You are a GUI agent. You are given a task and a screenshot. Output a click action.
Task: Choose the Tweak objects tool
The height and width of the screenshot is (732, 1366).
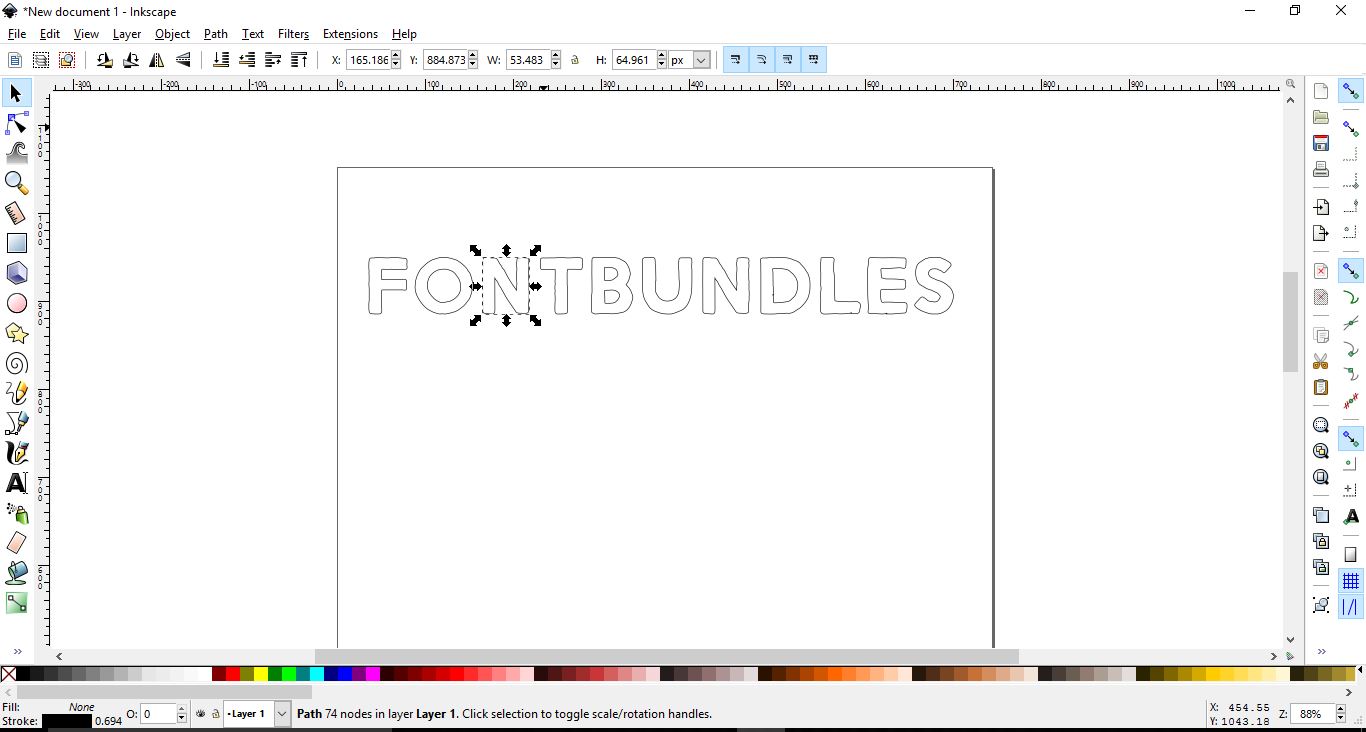(x=16, y=153)
